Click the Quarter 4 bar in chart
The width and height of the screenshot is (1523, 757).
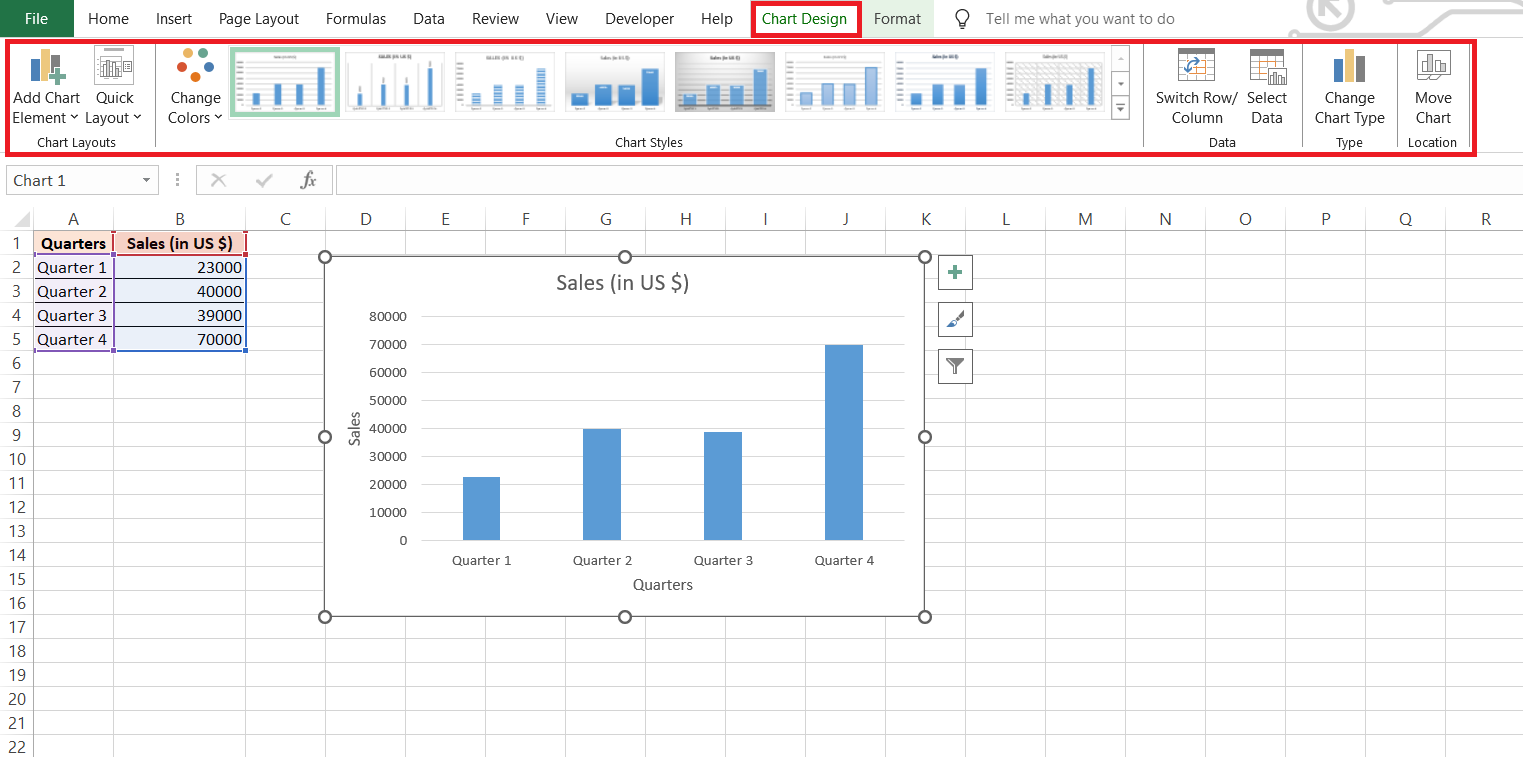click(843, 443)
